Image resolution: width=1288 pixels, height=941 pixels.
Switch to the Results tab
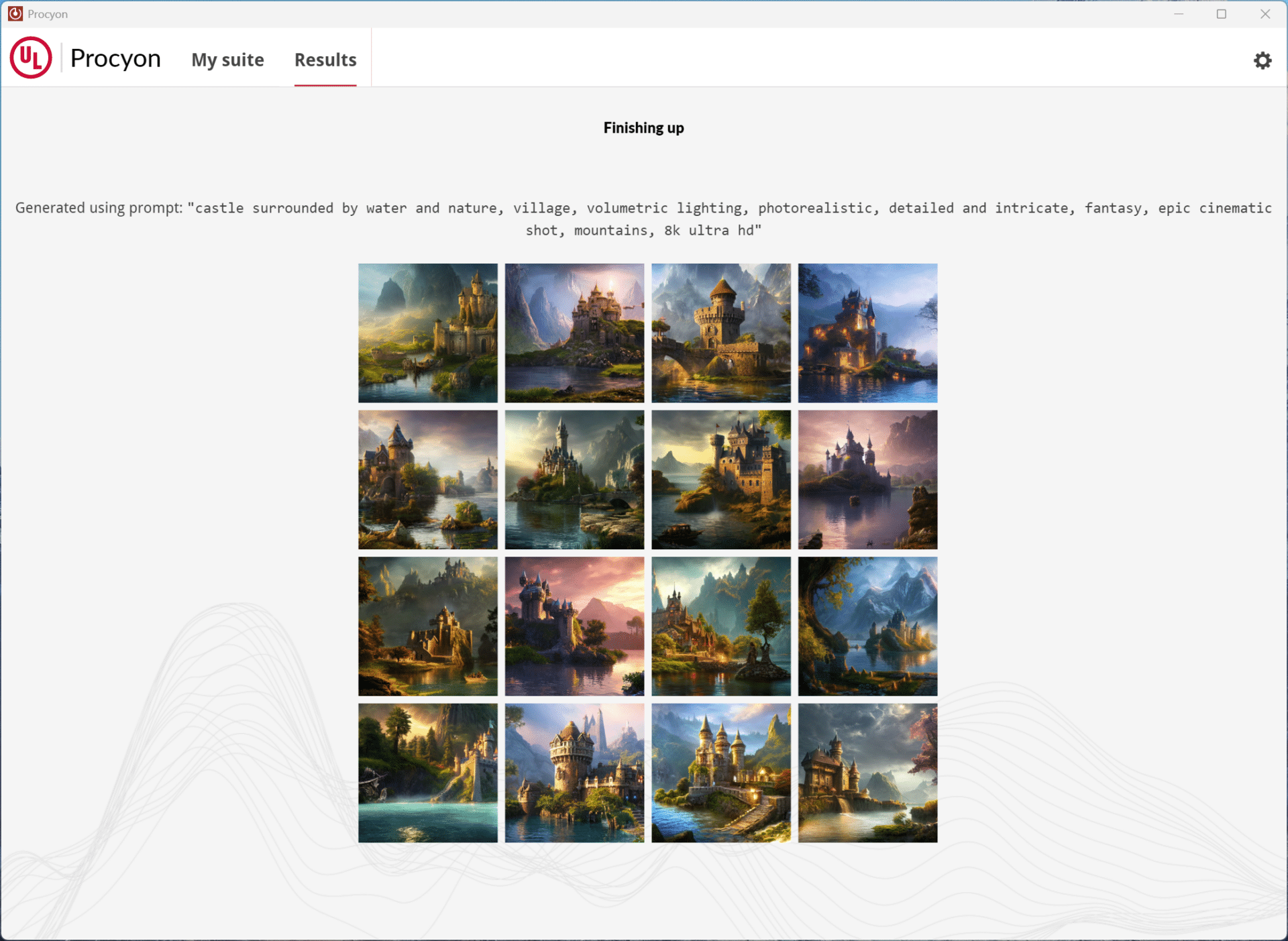[x=325, y=60]
